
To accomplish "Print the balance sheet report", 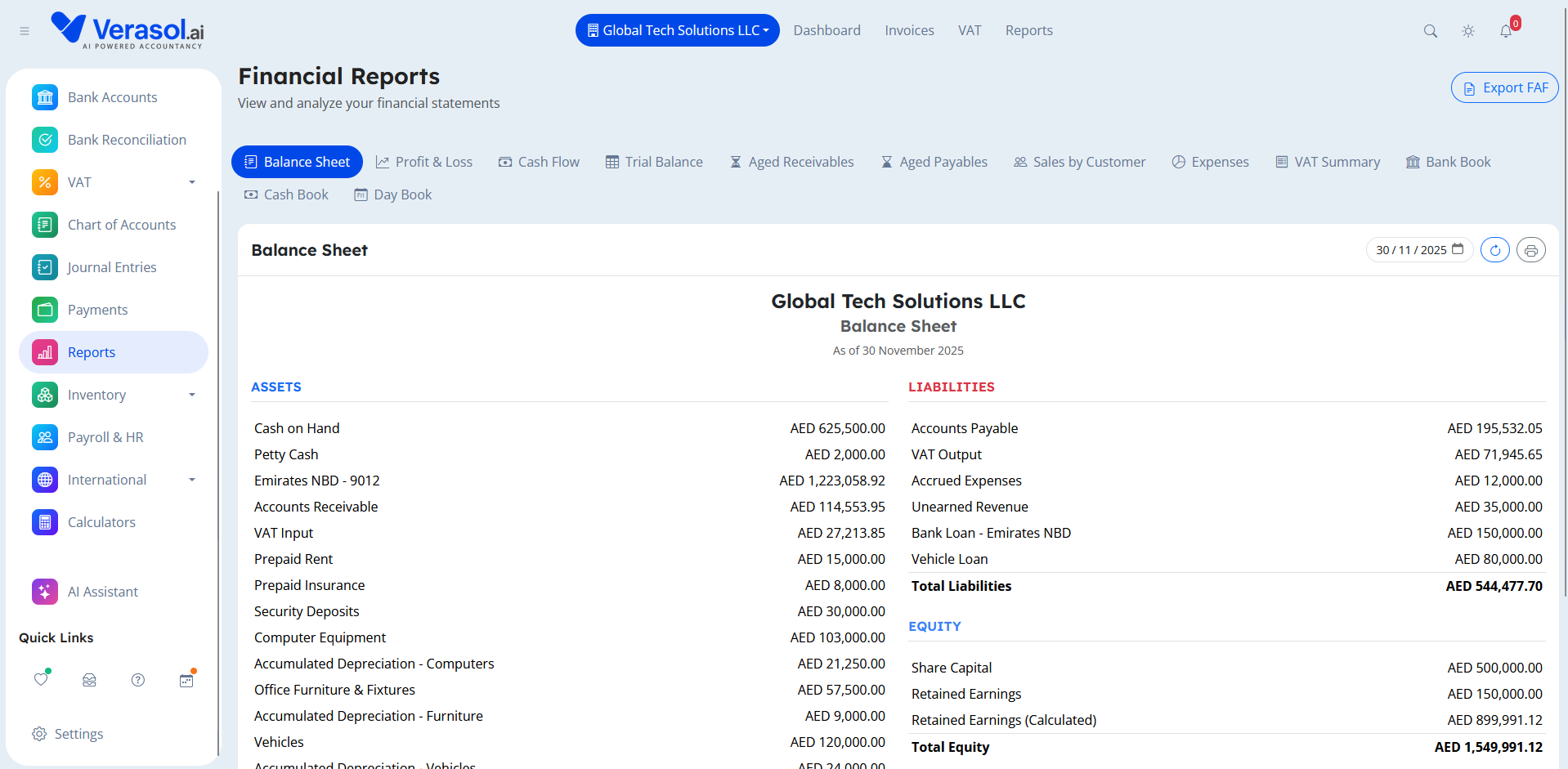I will [x=1531, y=250].
